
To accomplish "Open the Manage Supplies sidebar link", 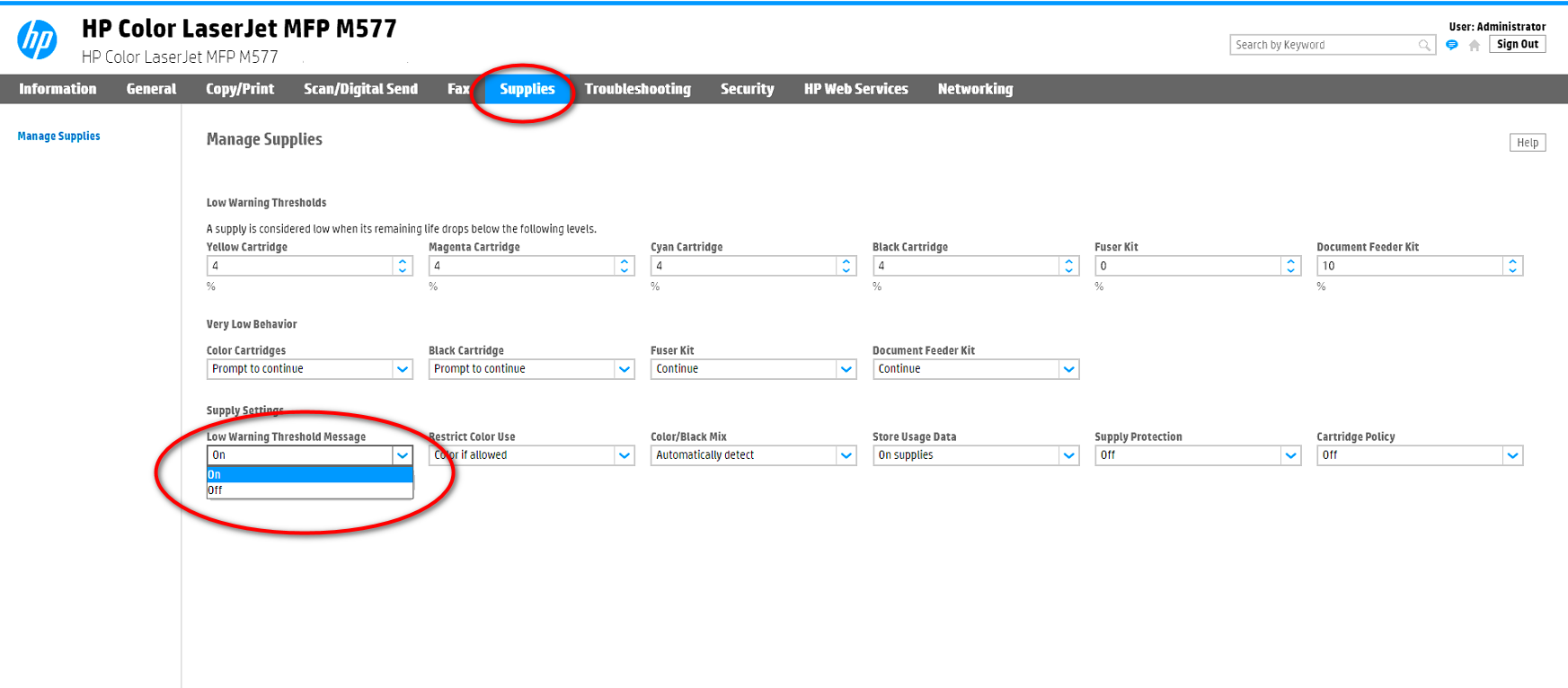I will click(x=59, y=137).
